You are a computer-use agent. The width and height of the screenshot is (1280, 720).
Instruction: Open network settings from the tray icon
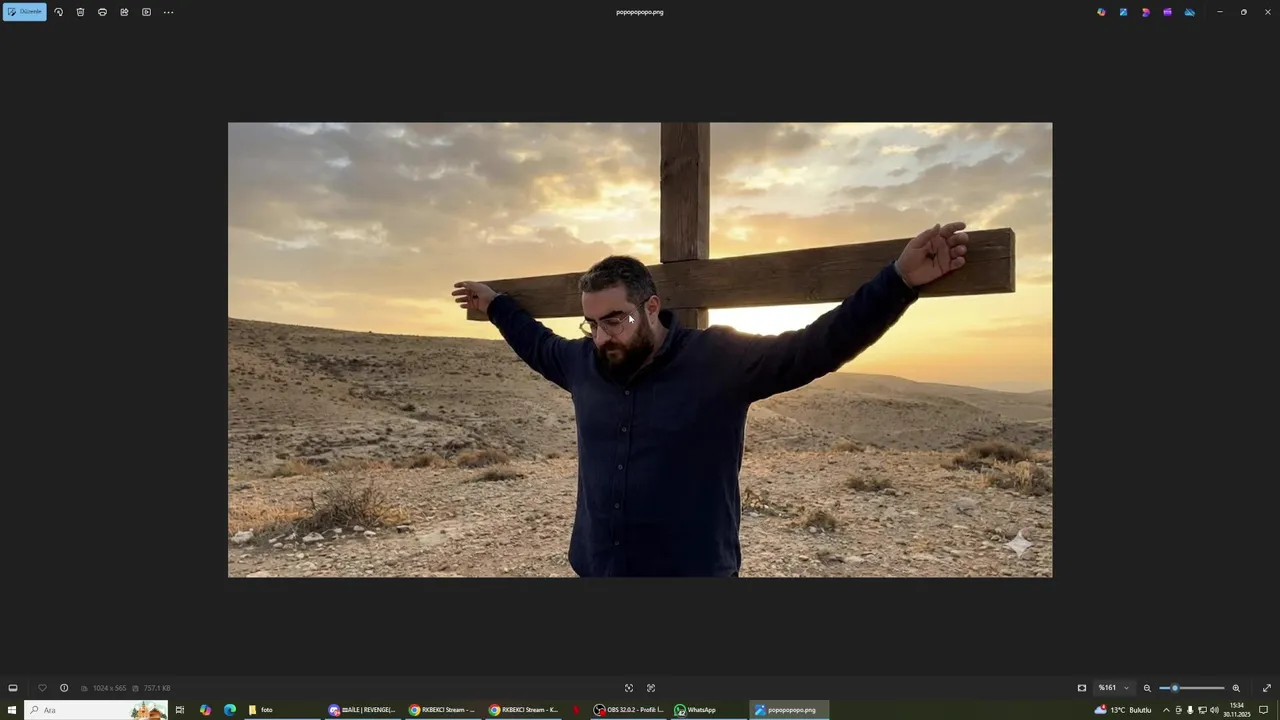coord(1202,710)
